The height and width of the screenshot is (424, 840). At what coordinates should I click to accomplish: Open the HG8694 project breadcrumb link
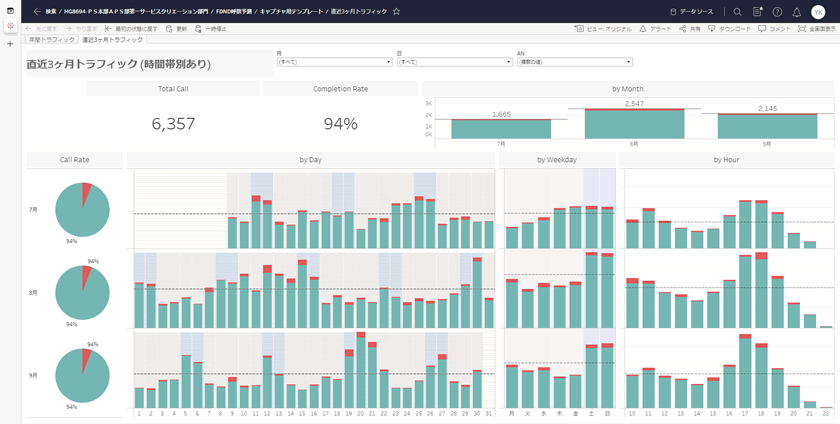[136, 11]
